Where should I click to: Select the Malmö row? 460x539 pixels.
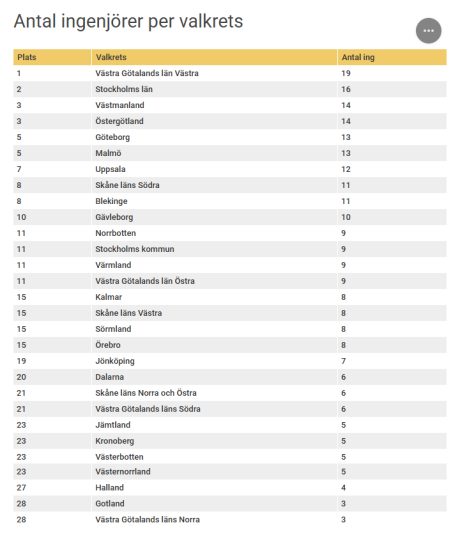[x=230, y=153]
